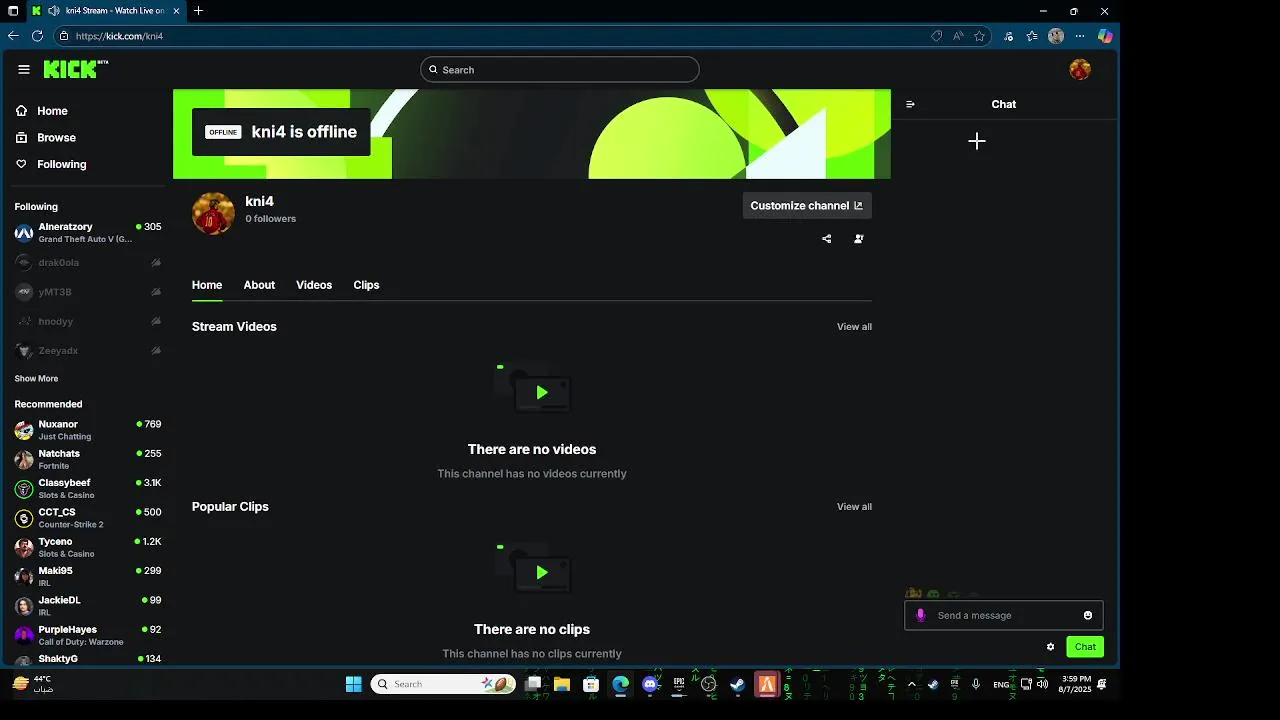1280x720 pixels.
Task: Click the 0 followers text
Action: click(x=271, y=219)
